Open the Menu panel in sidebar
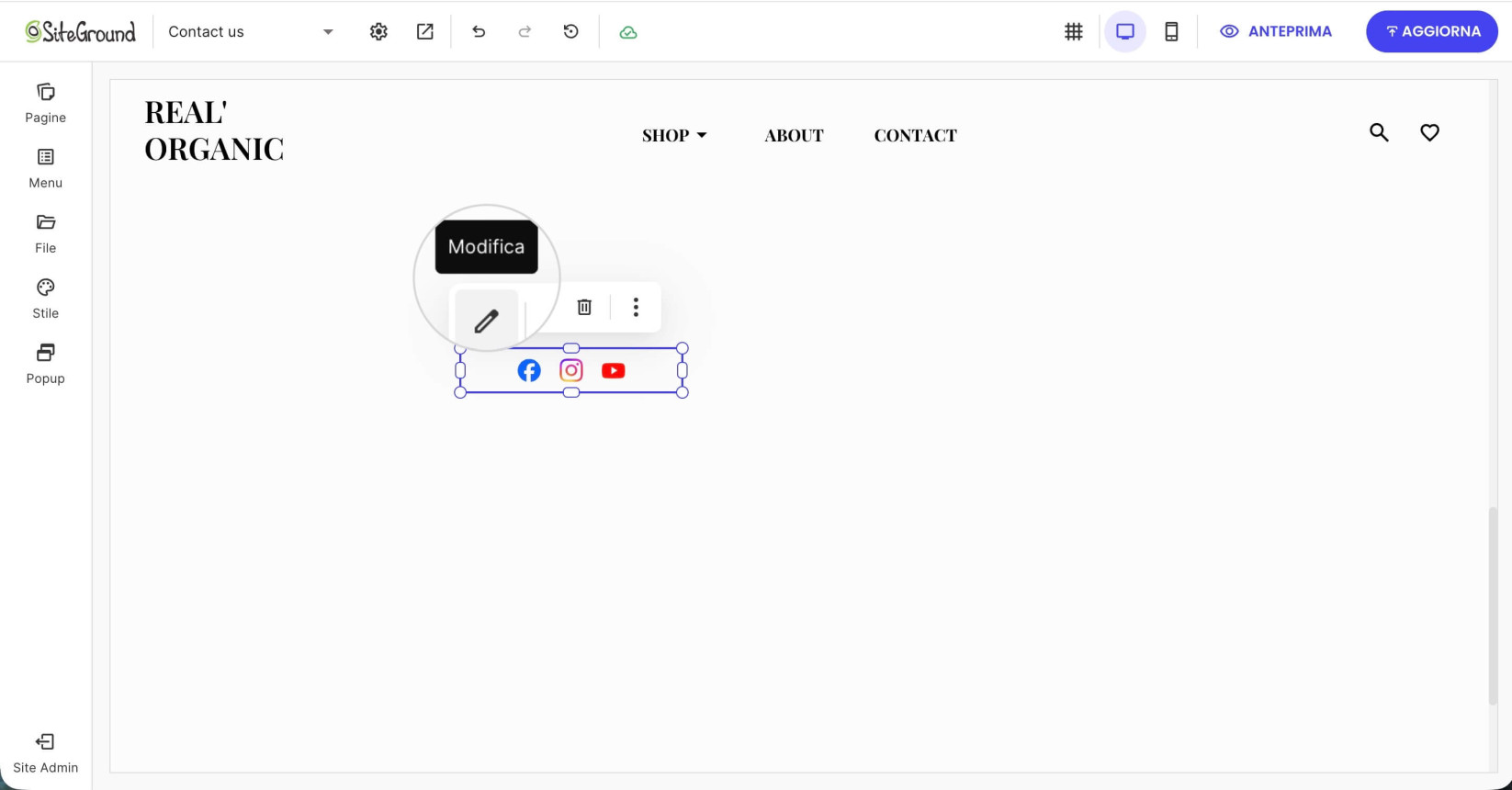Viewport: 1512px width, 790px height. (45, 168)
